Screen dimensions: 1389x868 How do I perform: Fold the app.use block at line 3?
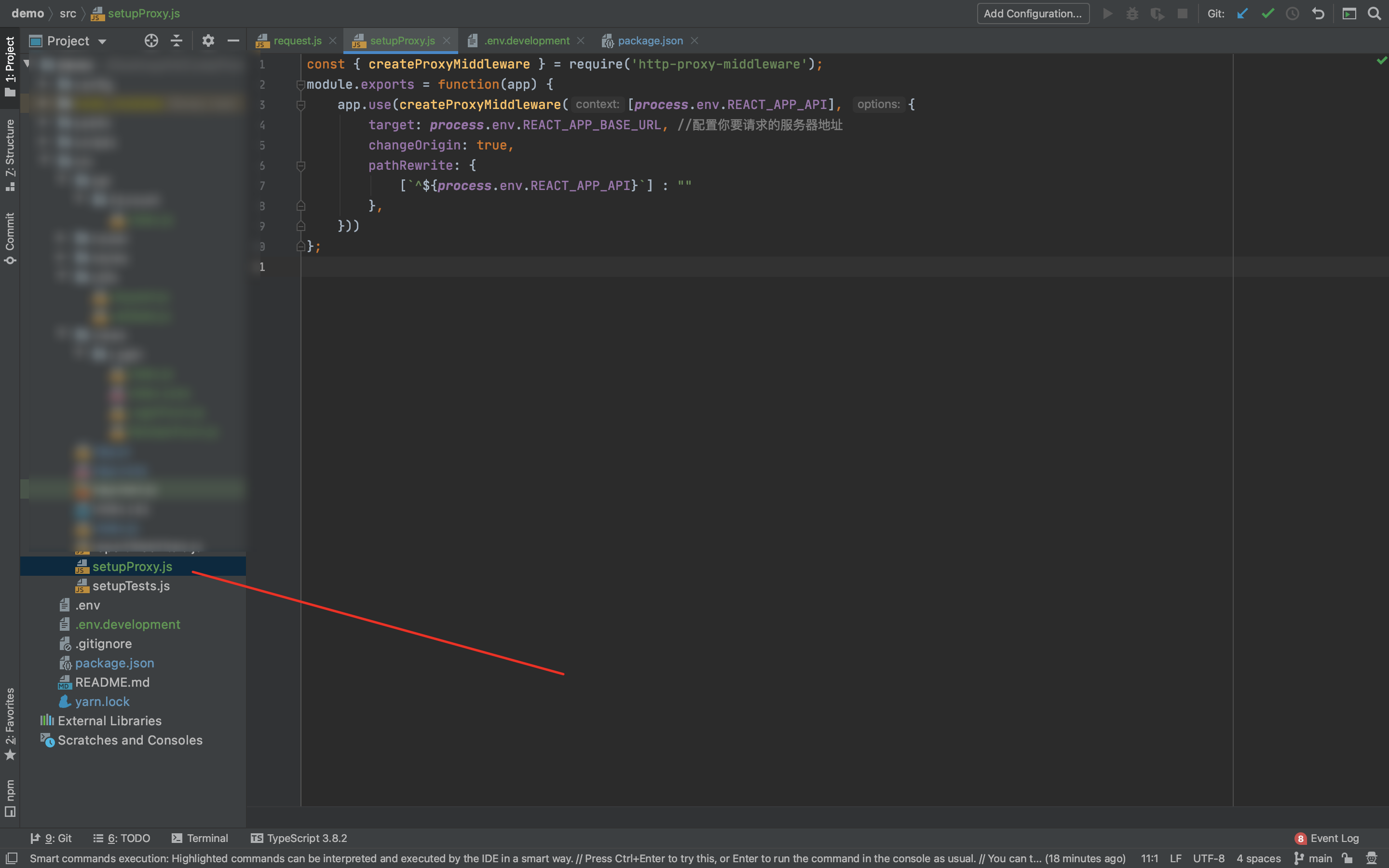point(300,105)
